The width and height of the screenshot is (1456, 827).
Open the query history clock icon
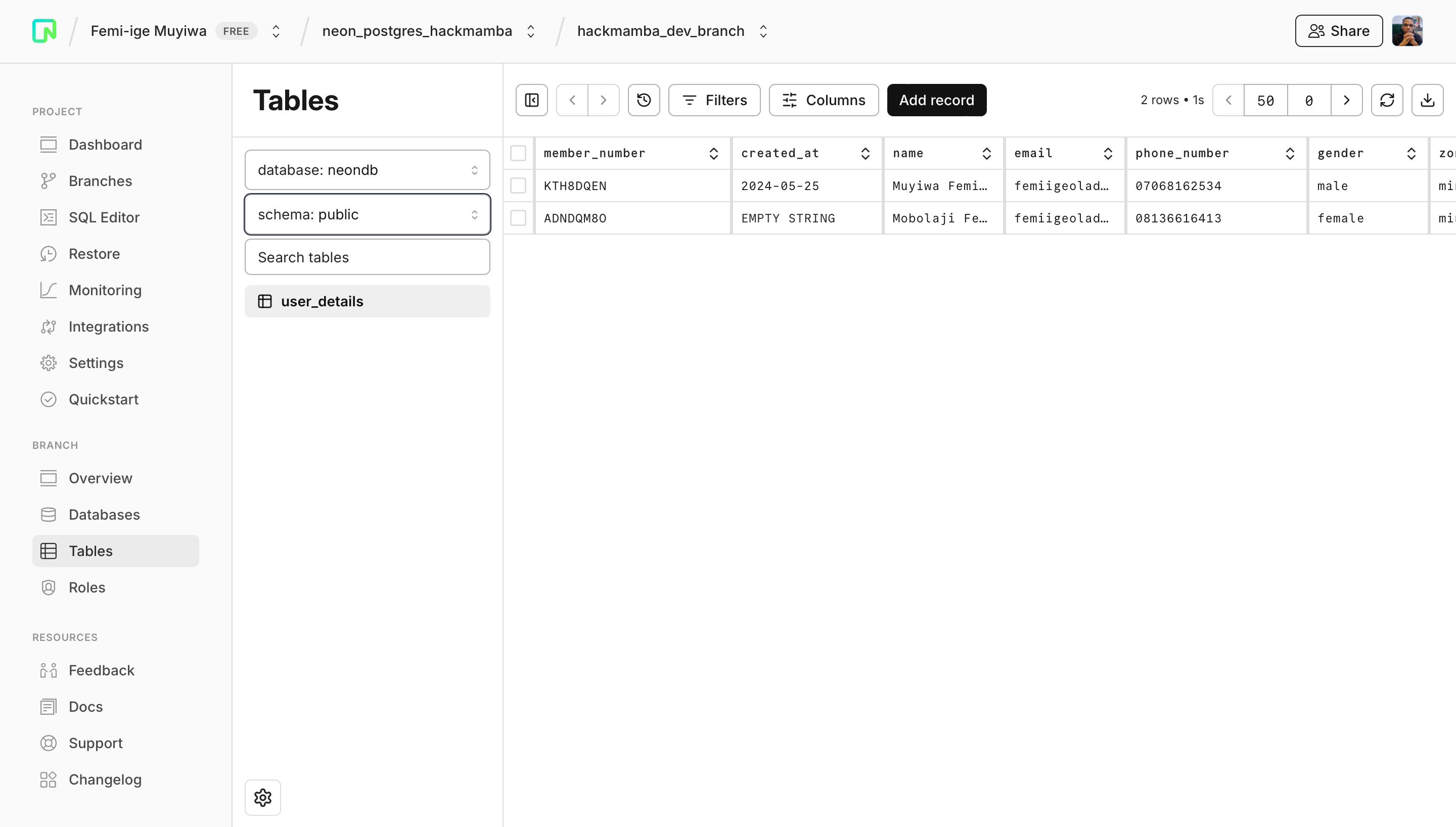(644, 100)
